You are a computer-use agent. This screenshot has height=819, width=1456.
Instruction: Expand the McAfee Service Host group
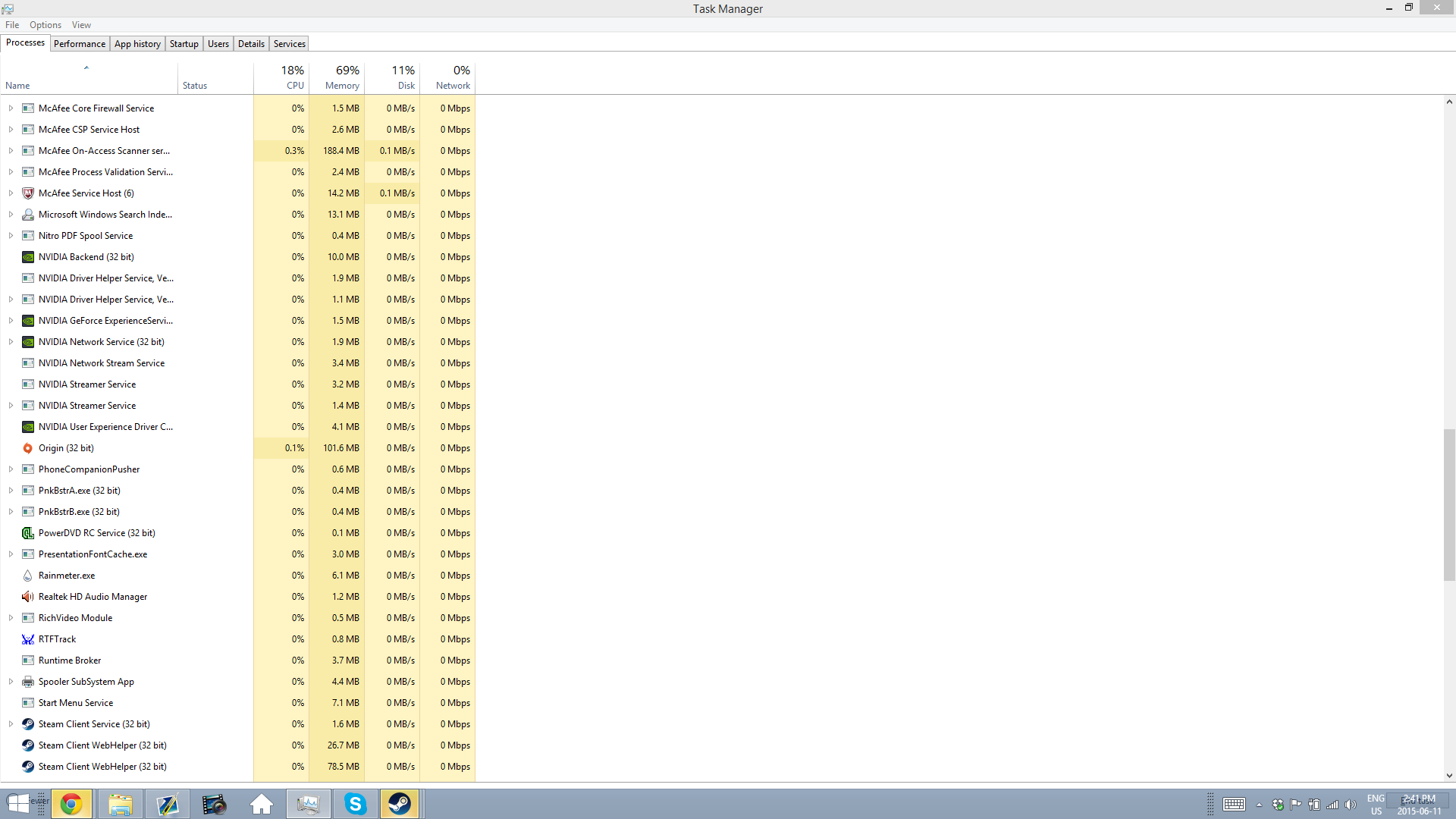pyautogui.click(x=11, y=193)
